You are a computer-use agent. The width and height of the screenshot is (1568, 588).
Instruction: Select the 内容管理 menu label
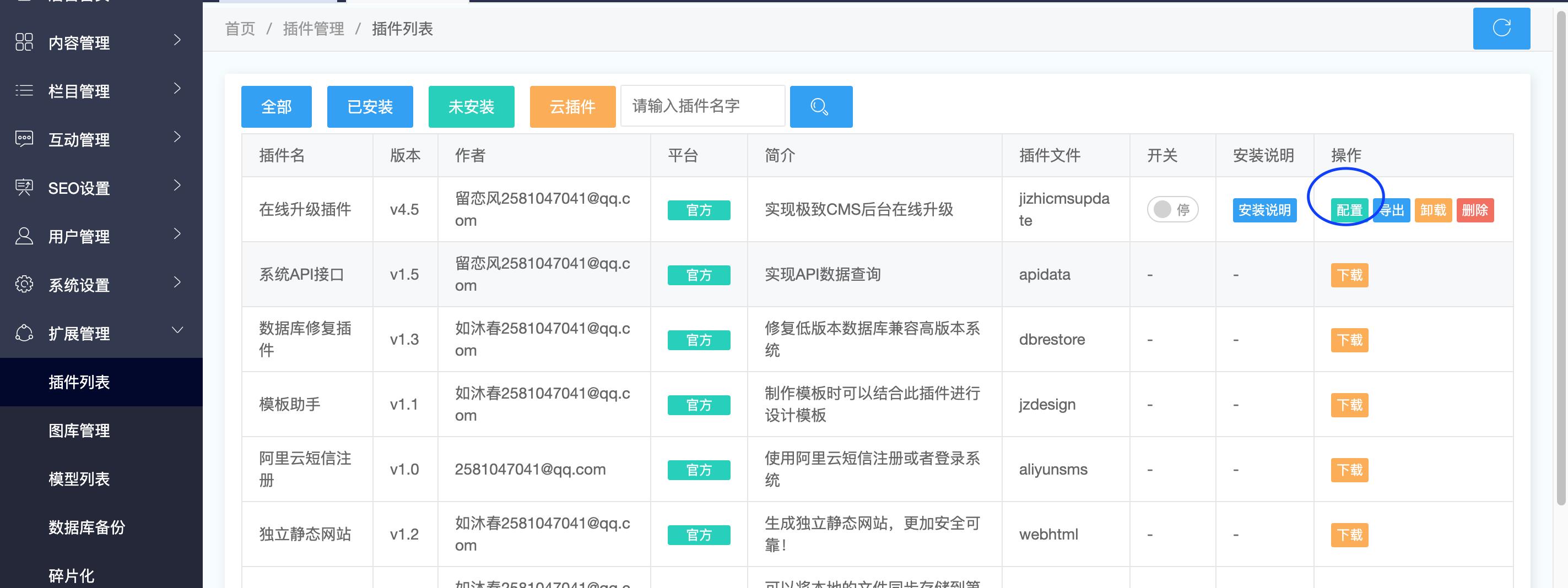pyautogui.click(x=79, y=42)
